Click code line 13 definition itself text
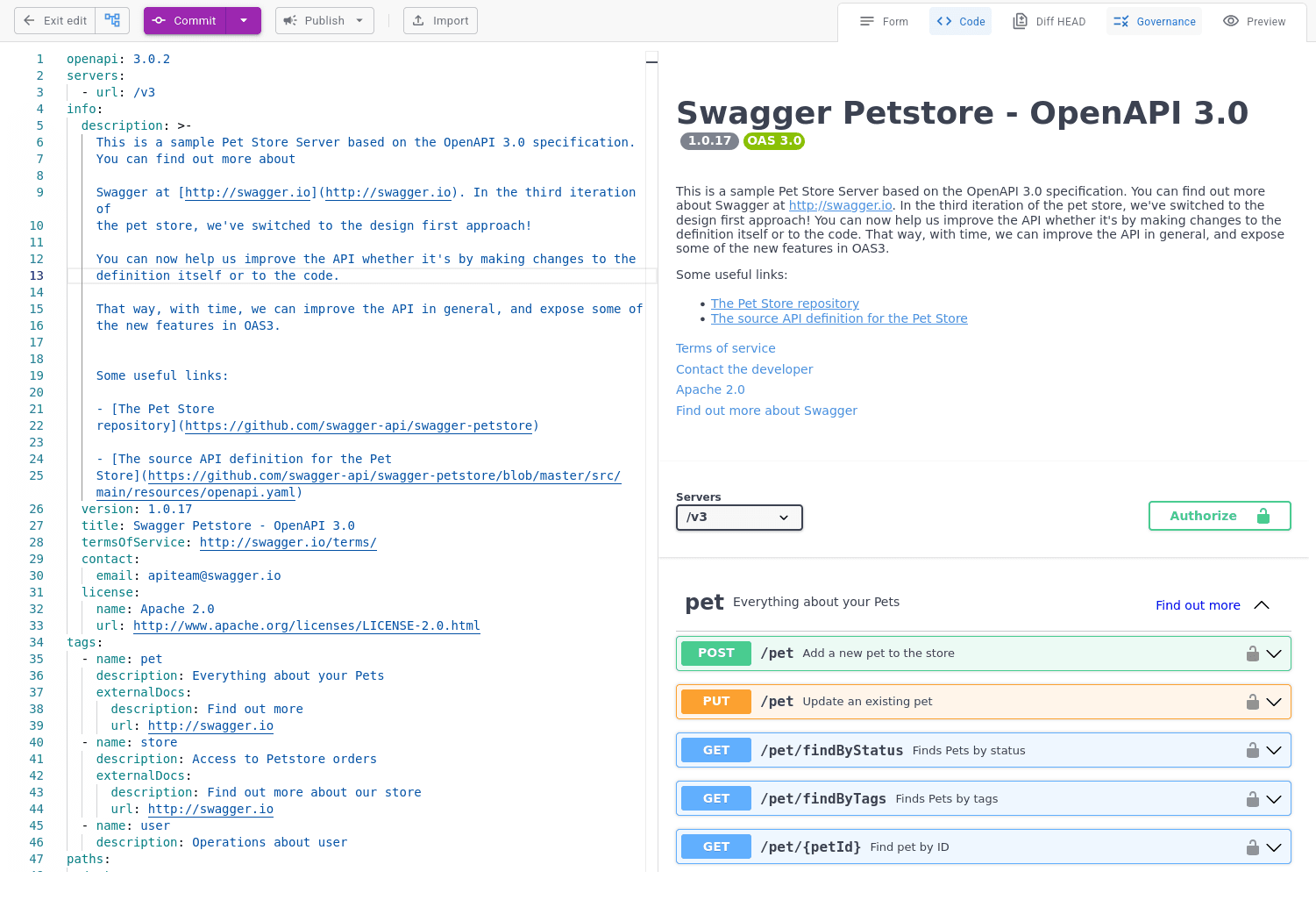Image resolution: width=1316 pixels, height=900 pixels. (217, 275)
